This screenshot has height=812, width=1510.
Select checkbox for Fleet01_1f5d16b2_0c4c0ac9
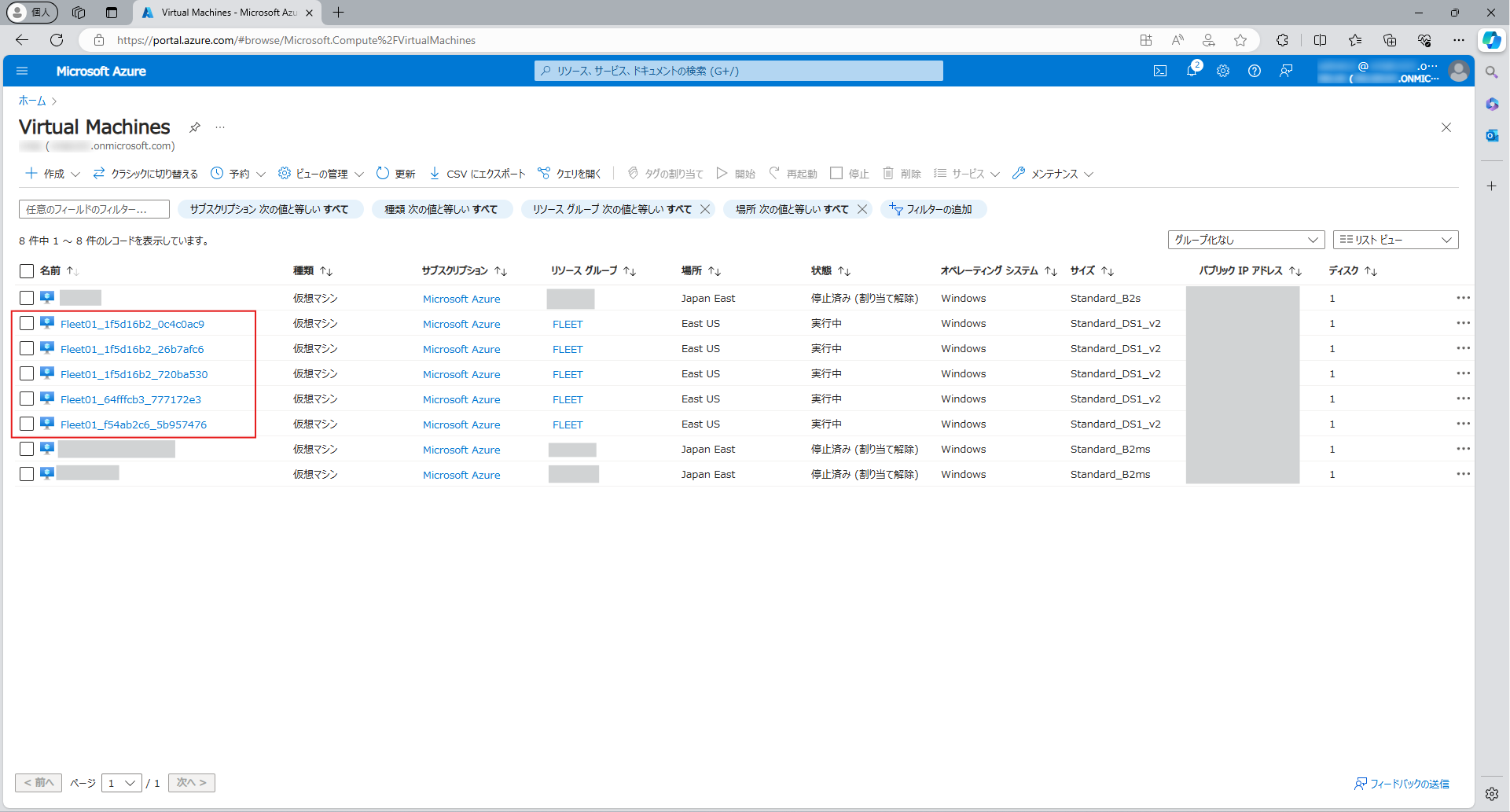click(x=27, y=323)
